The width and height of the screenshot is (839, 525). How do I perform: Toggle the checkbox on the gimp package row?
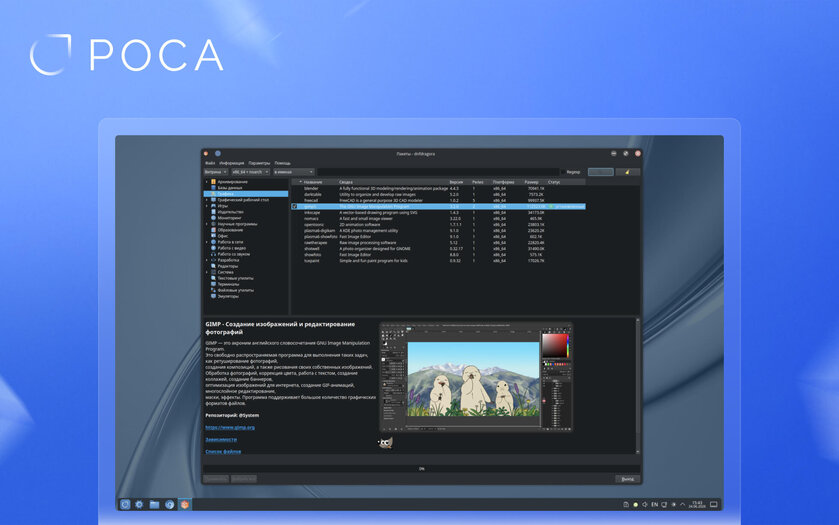click(294, 206)
